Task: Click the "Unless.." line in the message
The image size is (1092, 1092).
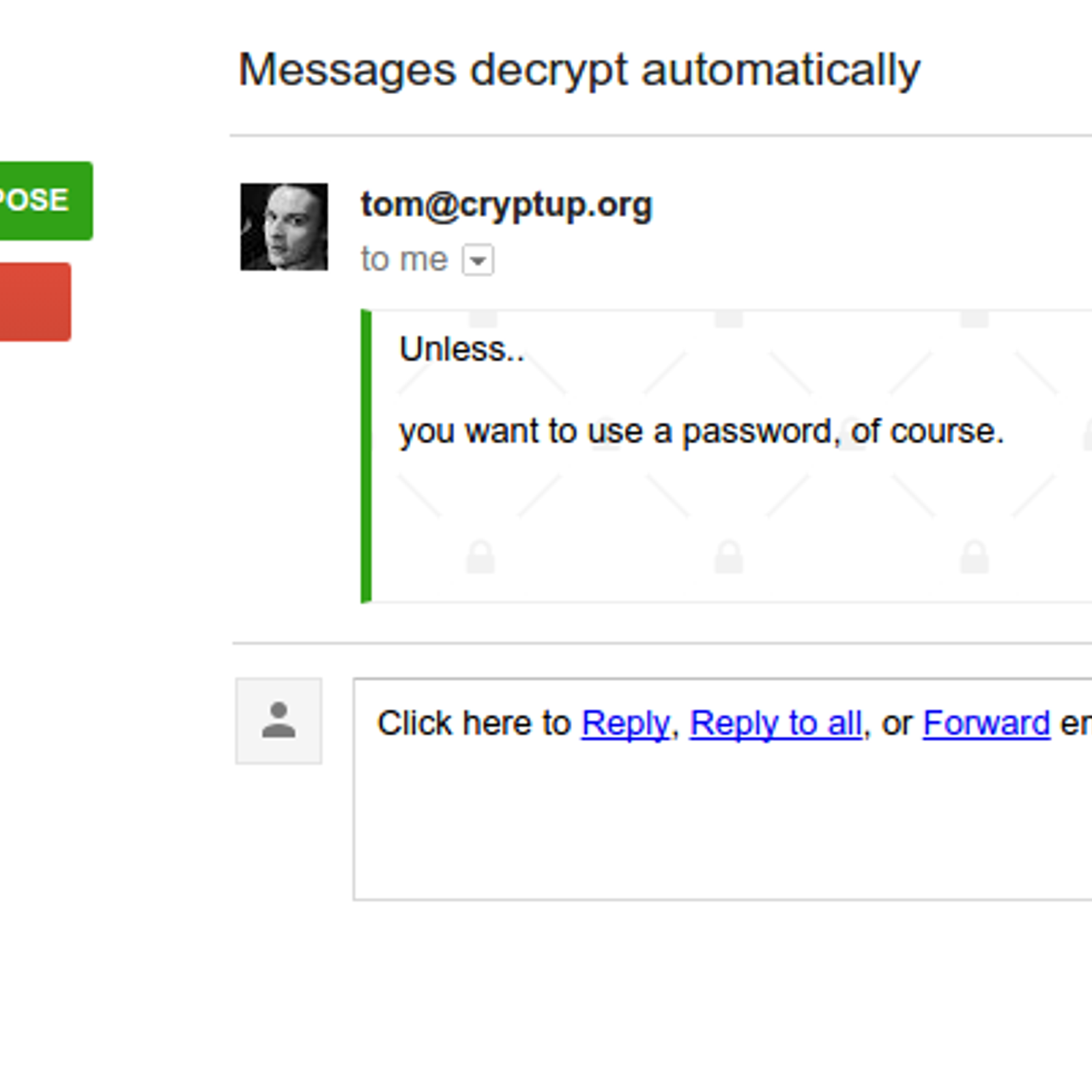Action: click(x=462, y=349)
